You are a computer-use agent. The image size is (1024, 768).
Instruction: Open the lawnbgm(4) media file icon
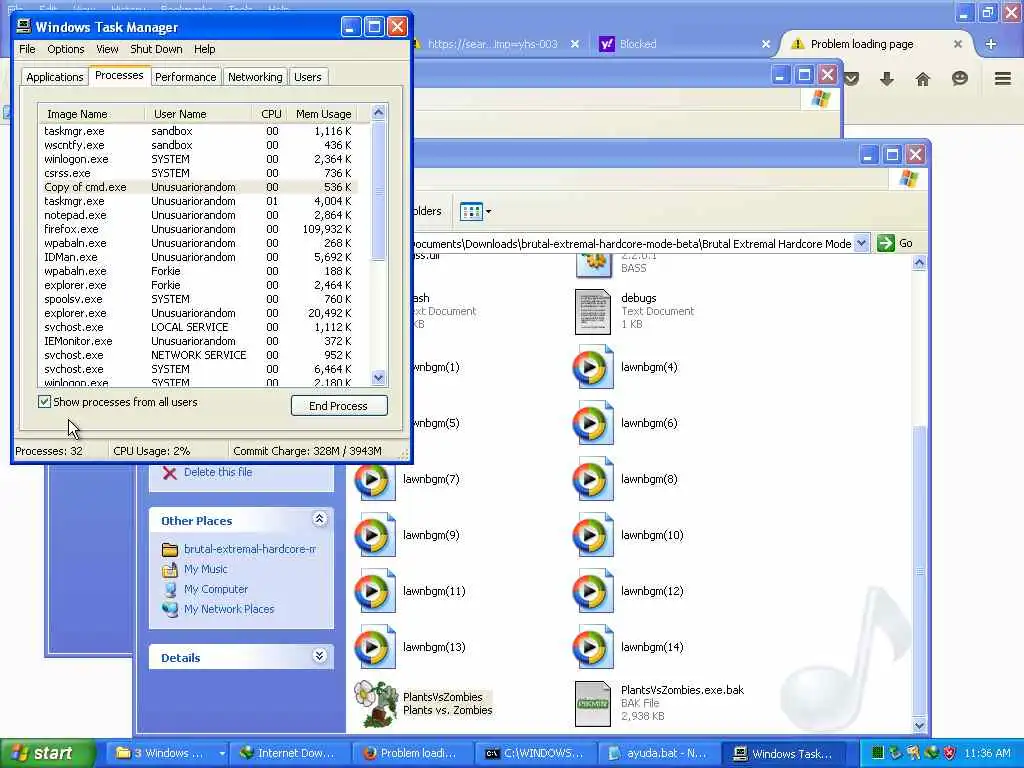coord(592,367)
